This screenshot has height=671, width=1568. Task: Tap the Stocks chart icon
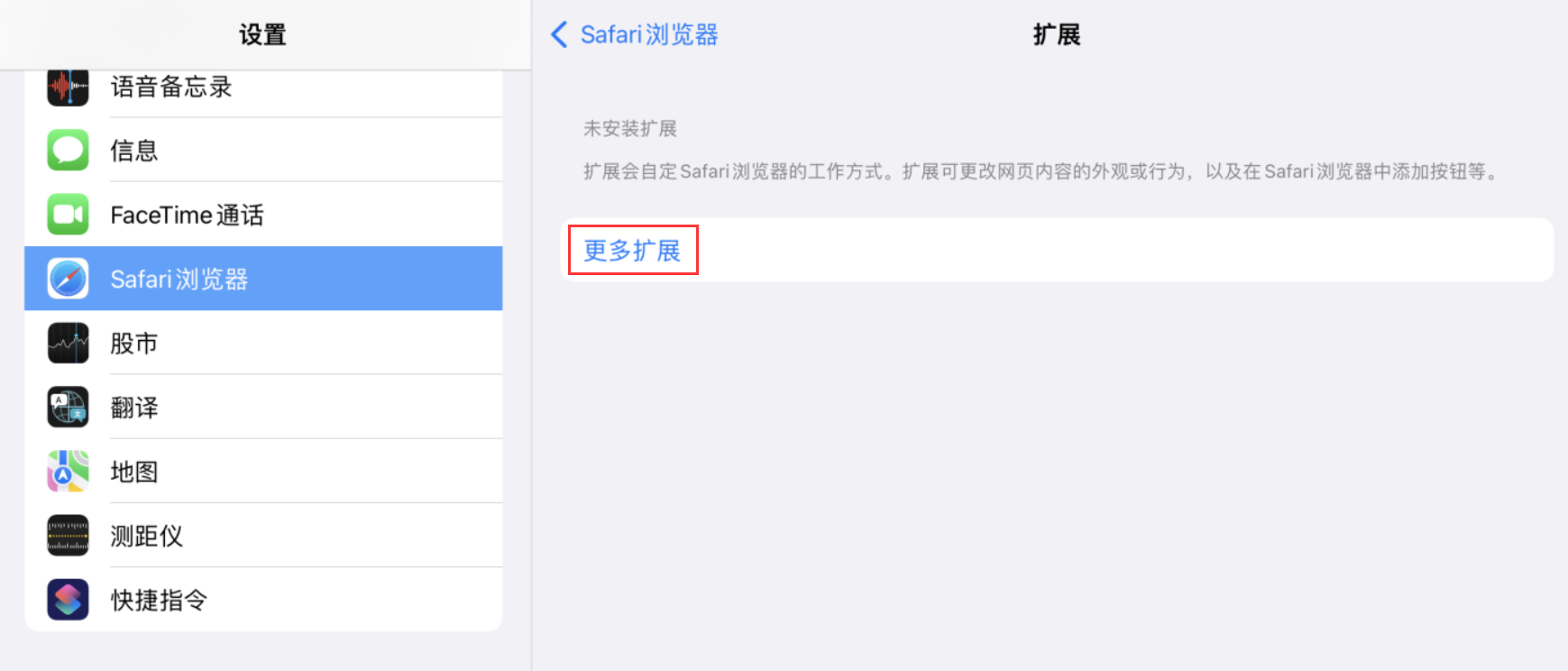68,343
